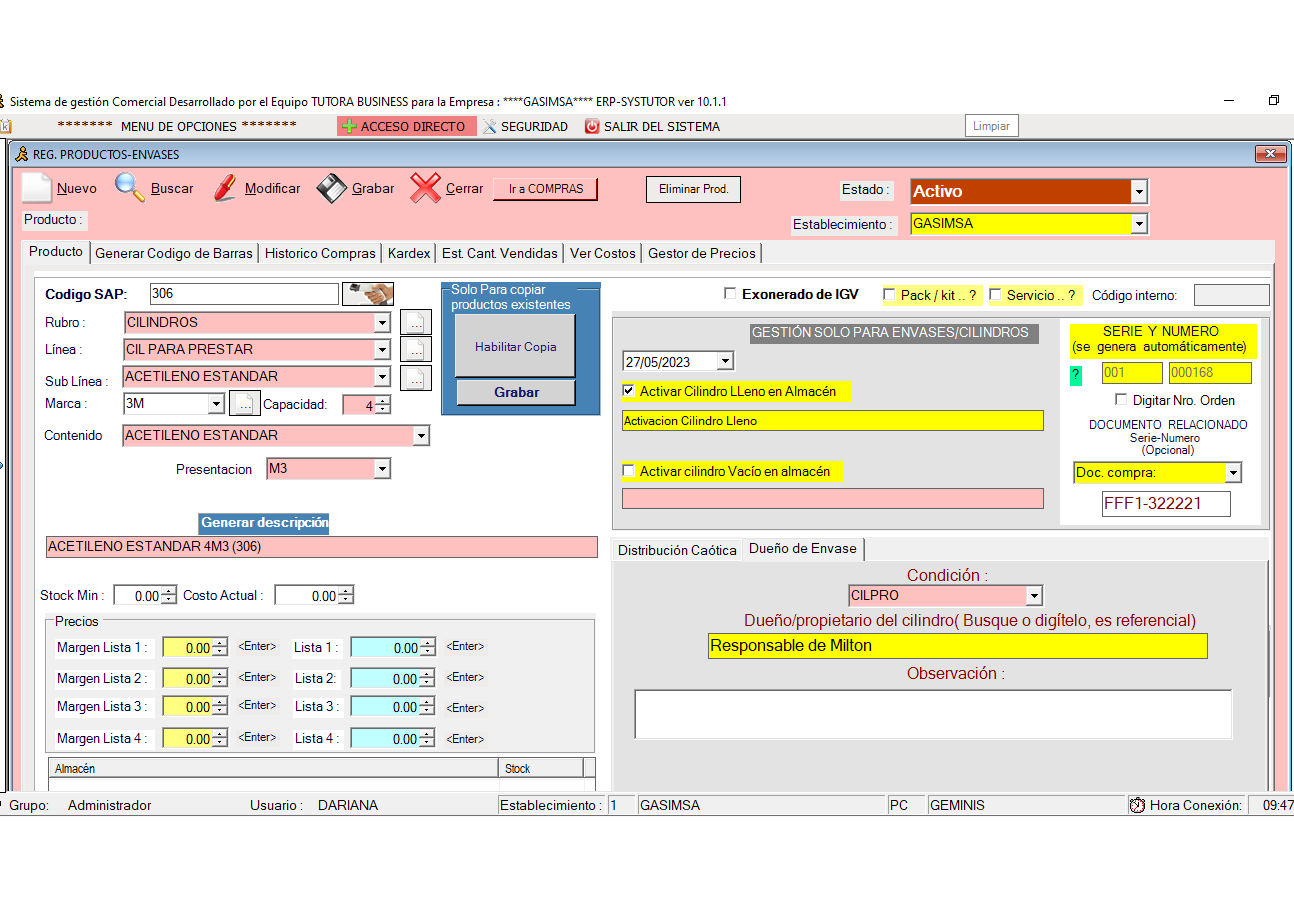Open the Marca 3M dropdown
The image size is (1294, 914).
coord(216,404)
